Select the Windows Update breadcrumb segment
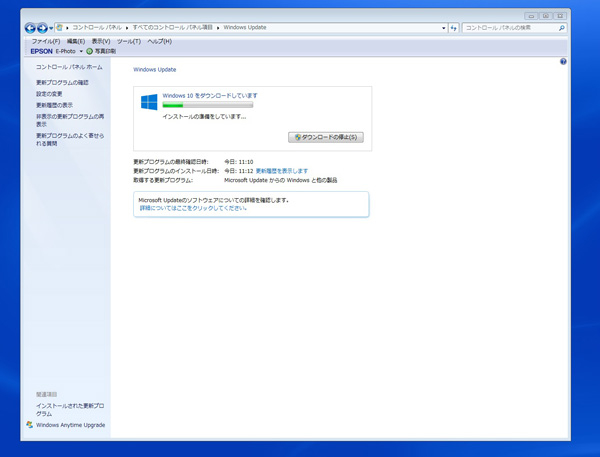Viewport: 600px width, 457px height. click(245, 28)
